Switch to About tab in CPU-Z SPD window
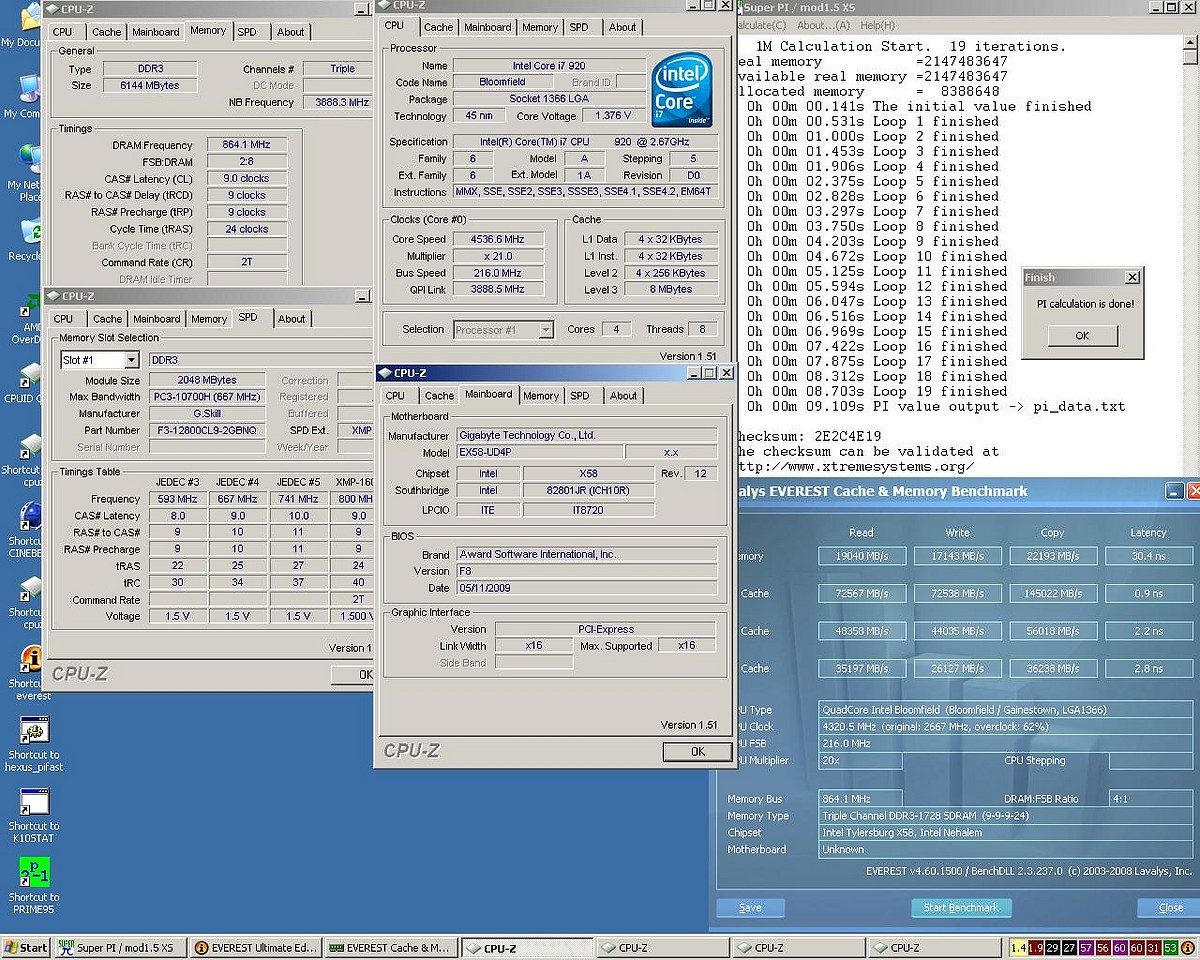This screenshot has height=960, width=1200. pyautogui.click(x=292, y=319)
